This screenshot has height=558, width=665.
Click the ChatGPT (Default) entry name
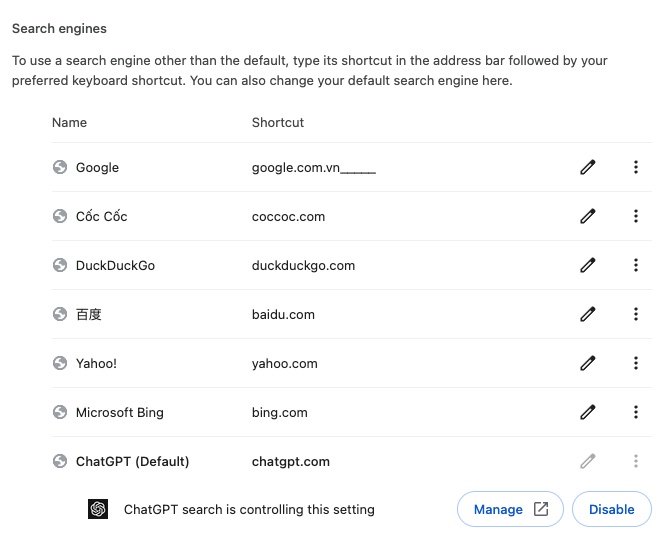[132, 462]
